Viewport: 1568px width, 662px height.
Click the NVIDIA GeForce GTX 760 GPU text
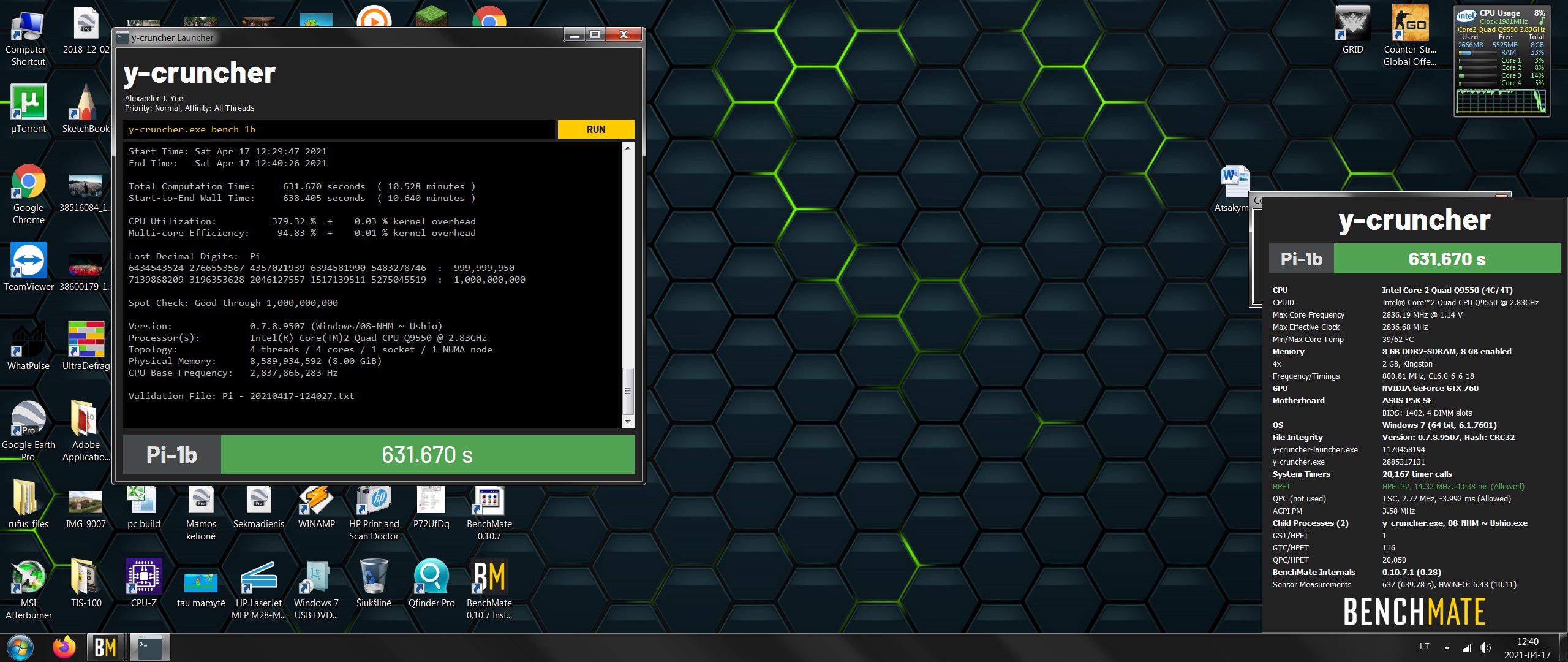pos(1430,388)
